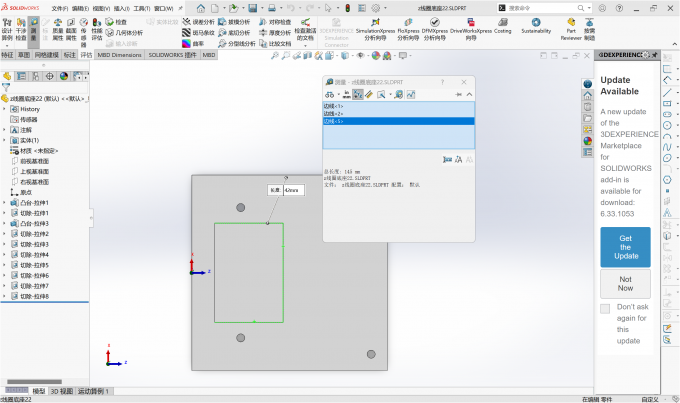680x403 pixels.
Task: Click the ruler icon in Measure dialog
Action: (369, 94)
